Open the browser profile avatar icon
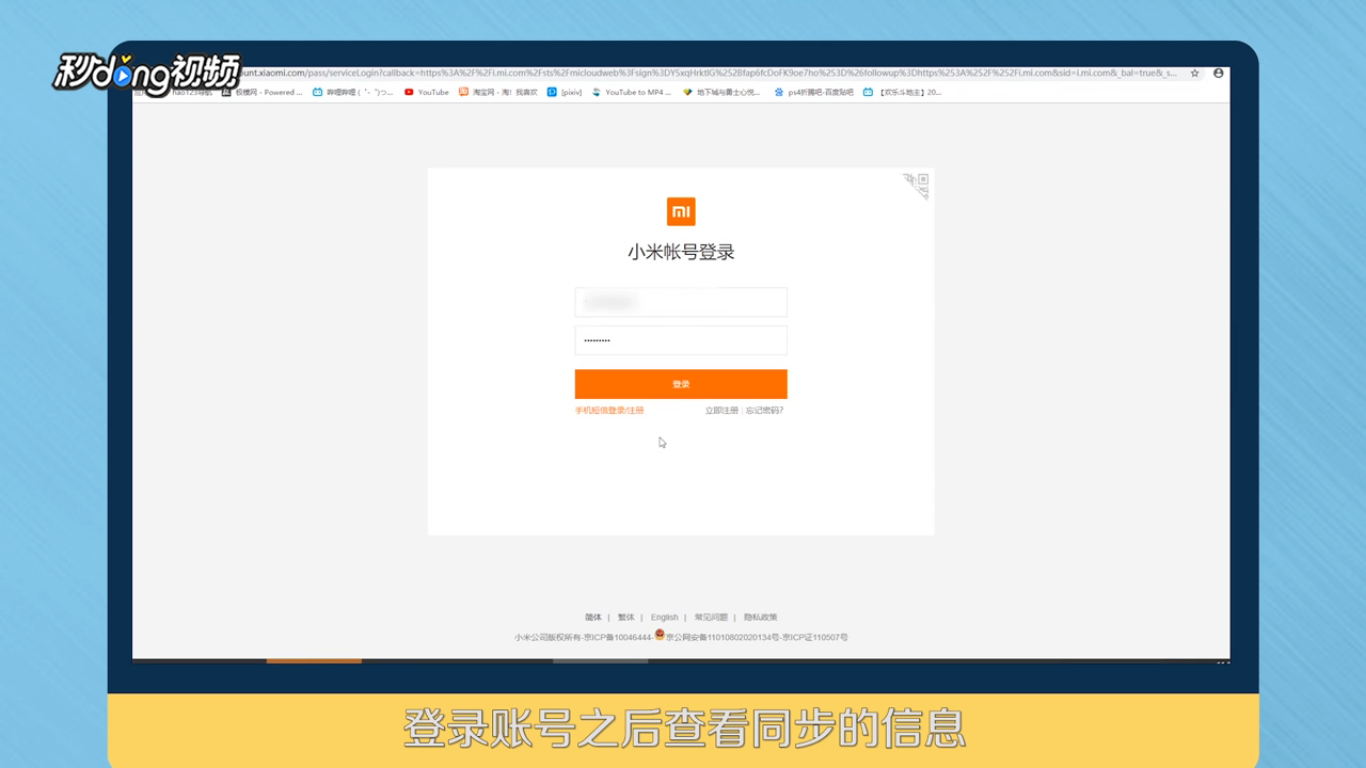1366x768 pixels. click(x=1218, y=73)
